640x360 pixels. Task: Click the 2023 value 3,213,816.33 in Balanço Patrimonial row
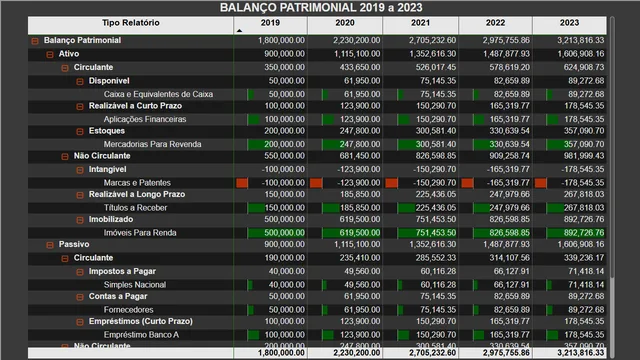pyautogui.click(x=580, y=40)
